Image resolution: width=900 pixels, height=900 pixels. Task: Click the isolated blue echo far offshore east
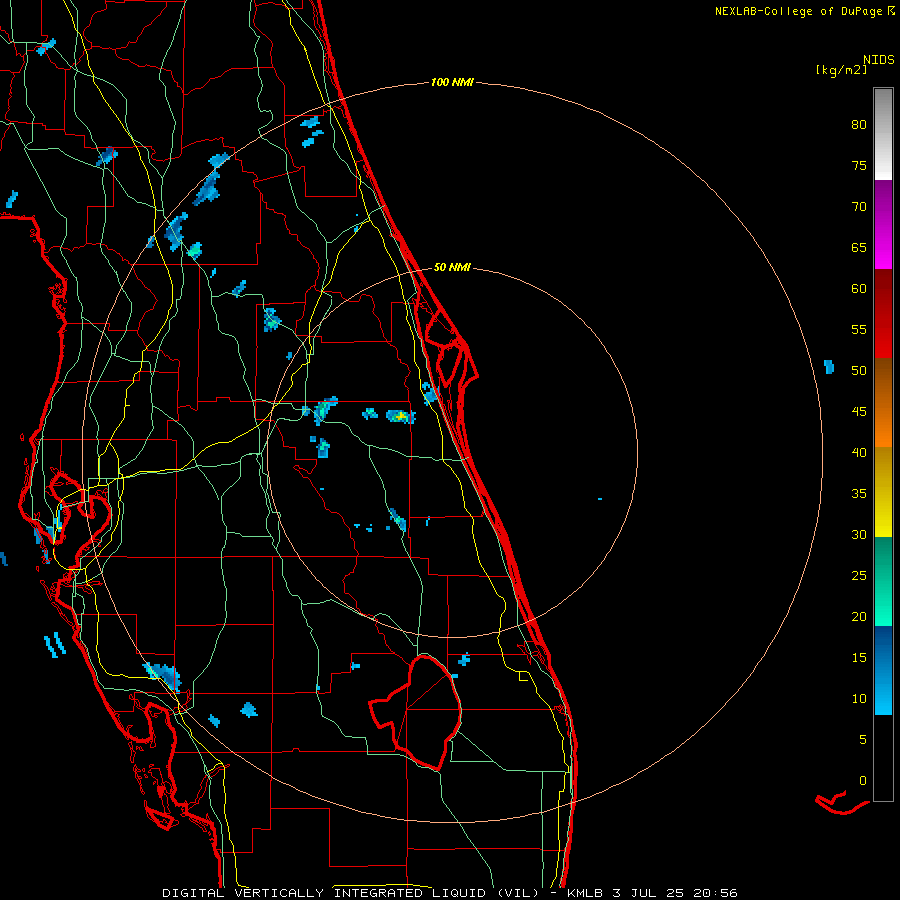[829, 367]
